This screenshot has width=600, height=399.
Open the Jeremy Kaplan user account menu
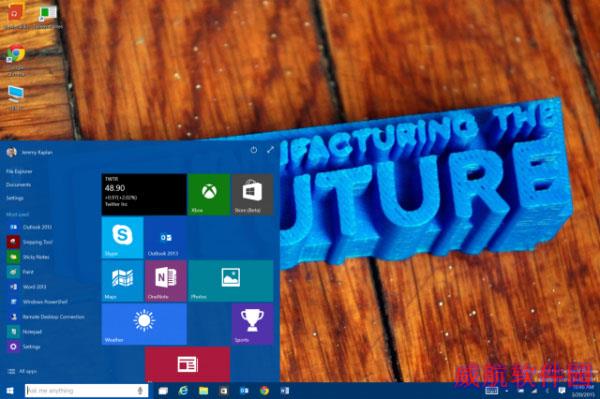point(30,152)
